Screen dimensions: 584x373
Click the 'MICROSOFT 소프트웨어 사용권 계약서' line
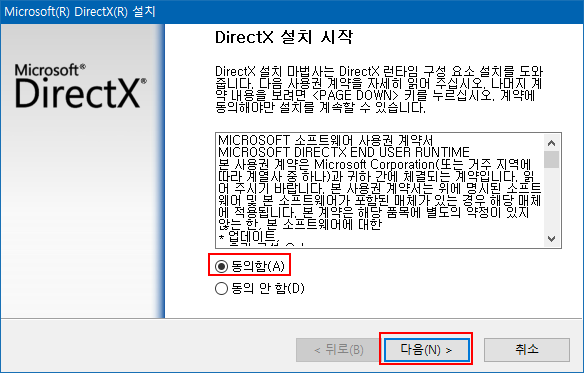(326, 140)
